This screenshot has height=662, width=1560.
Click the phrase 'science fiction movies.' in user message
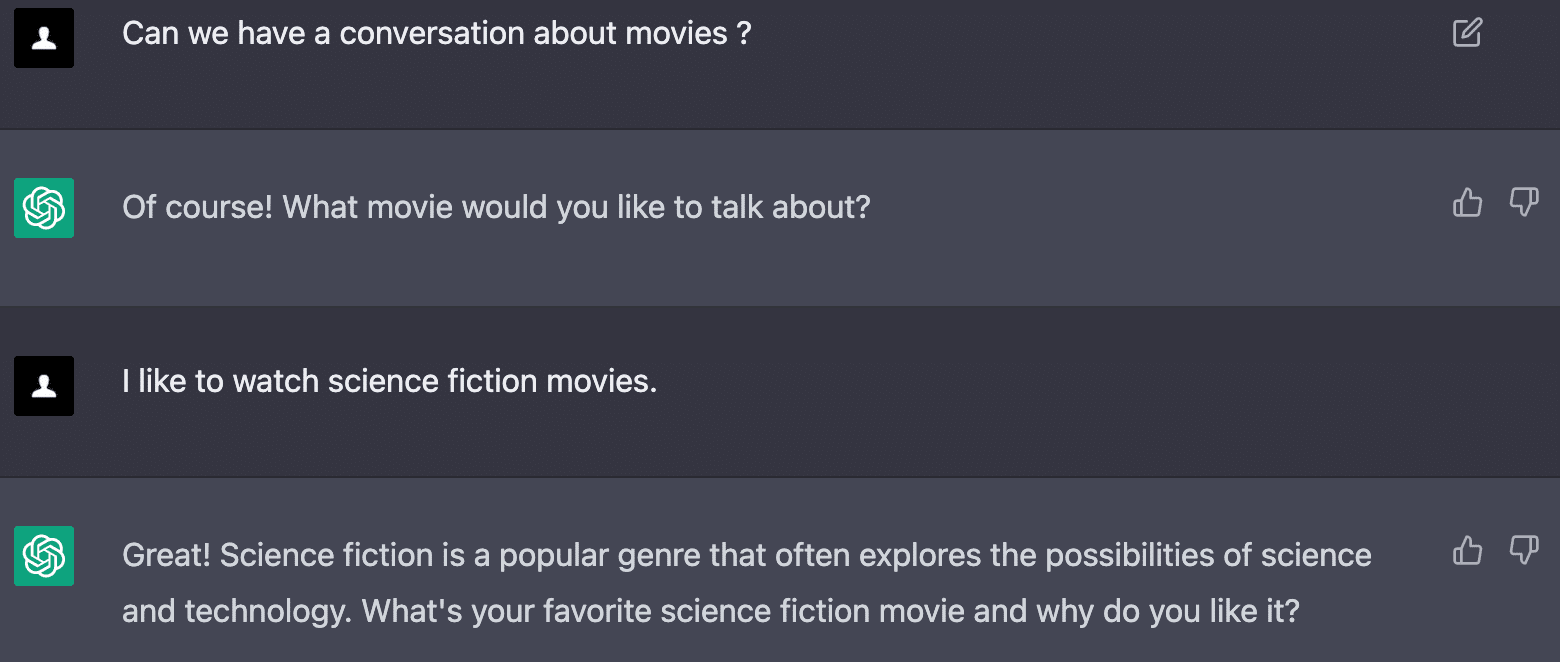pyautogui.click(x=492, y=382)
